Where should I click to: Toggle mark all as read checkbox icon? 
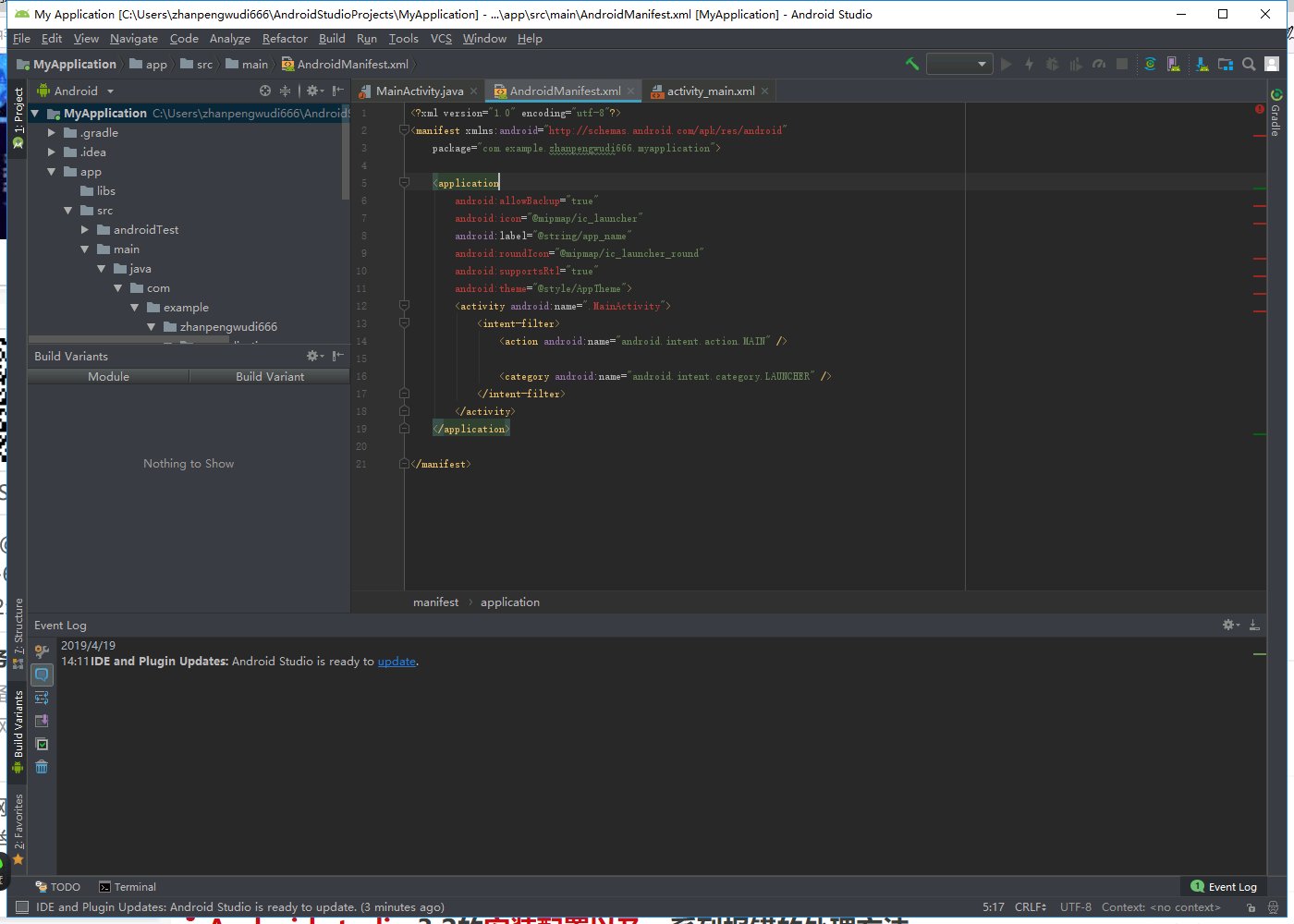42,744
